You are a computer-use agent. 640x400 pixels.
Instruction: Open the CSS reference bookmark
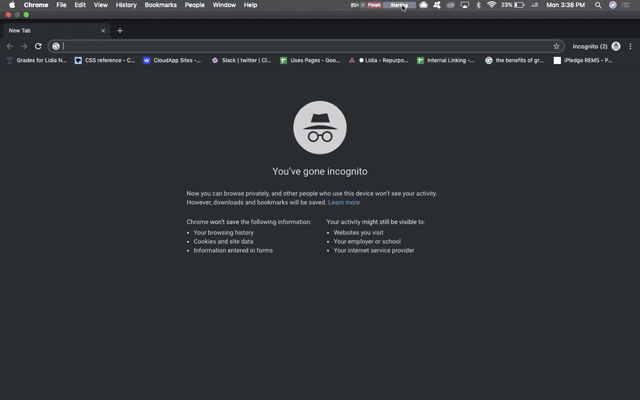pos(105,60)
